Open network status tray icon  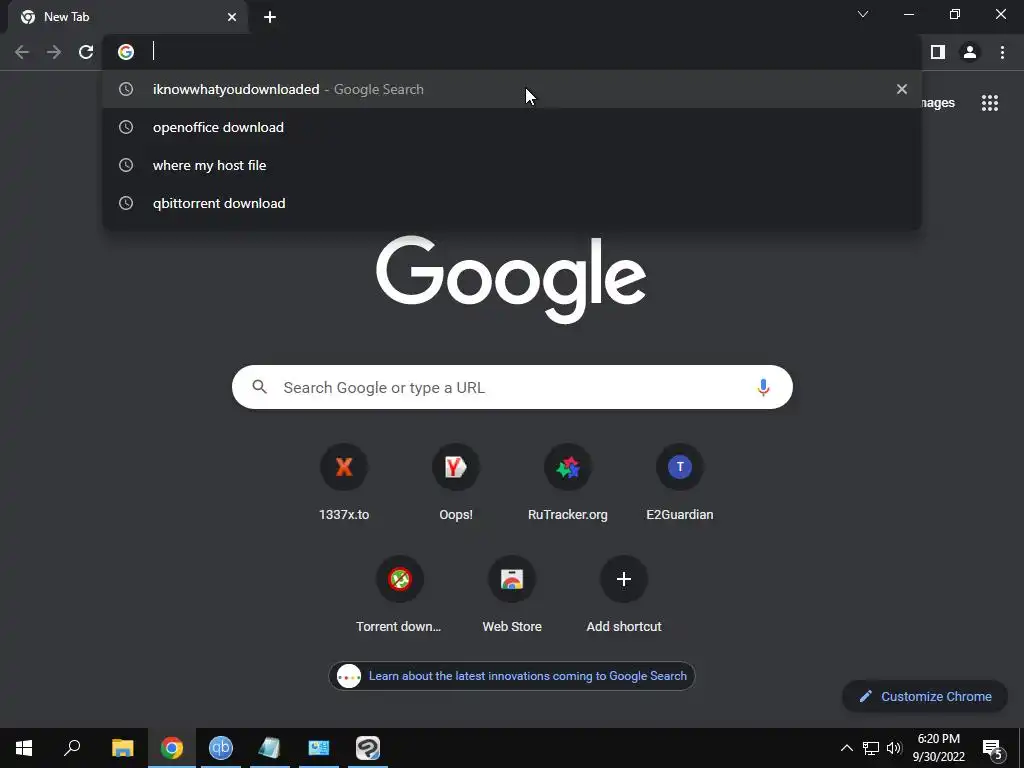[x=871, y=748]
